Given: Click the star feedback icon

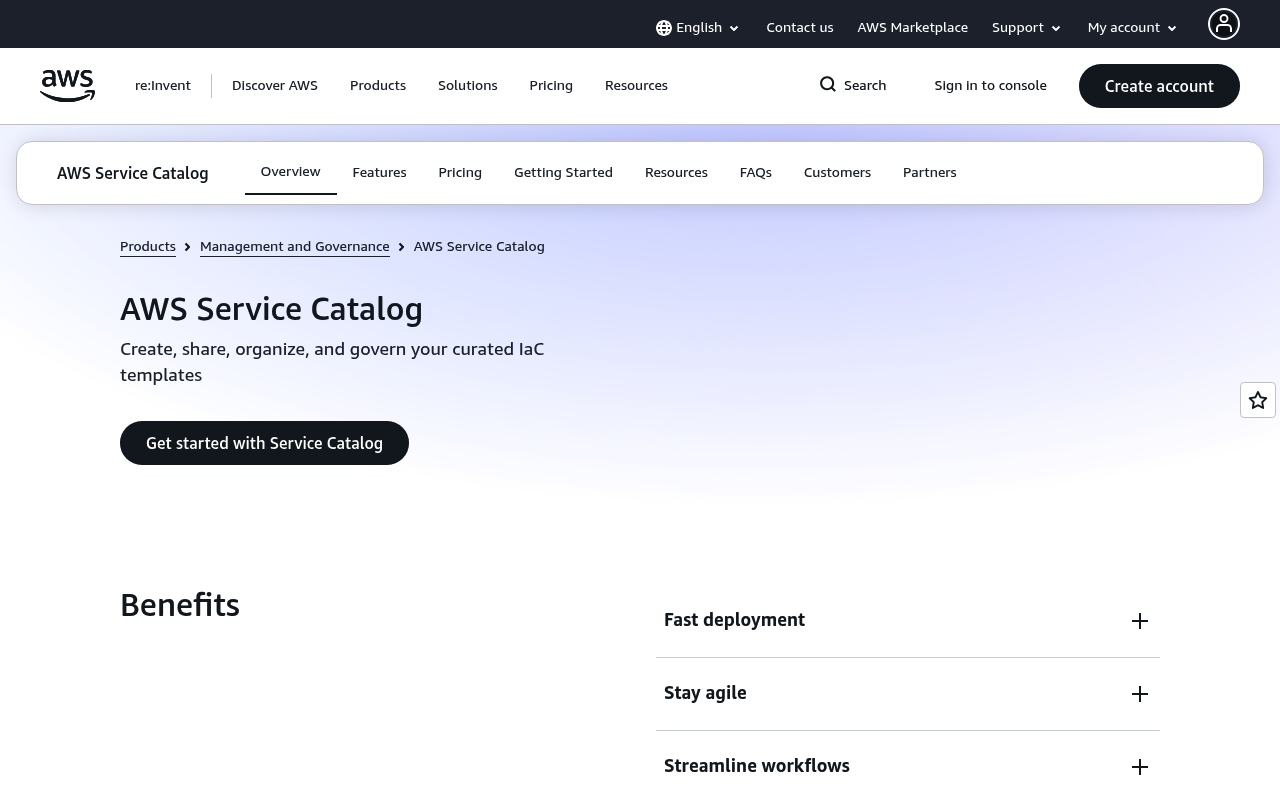Looking at the screenshot, I should [x=1258, y=400].
